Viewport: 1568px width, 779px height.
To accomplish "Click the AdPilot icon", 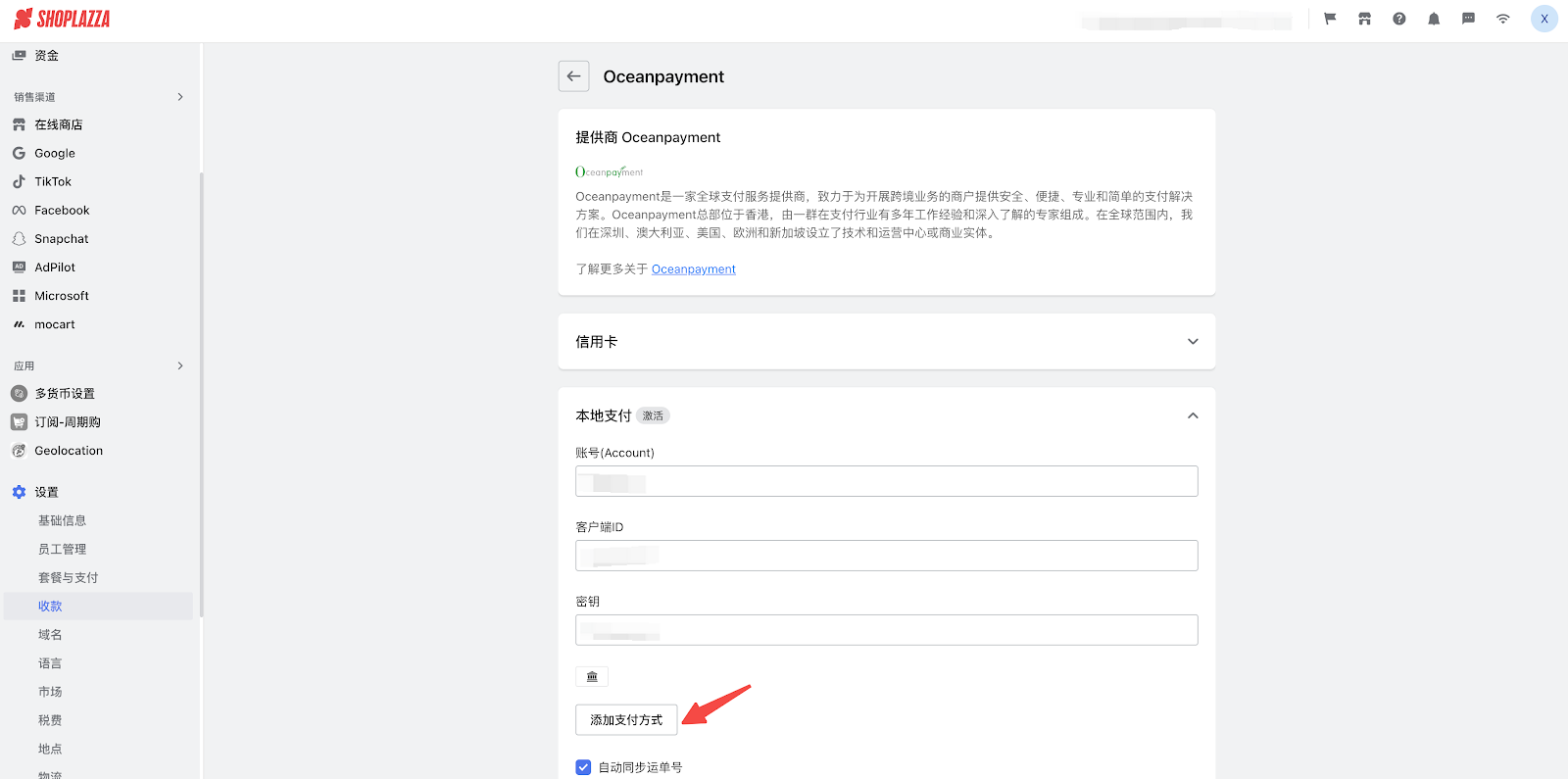I will (19, 267).
